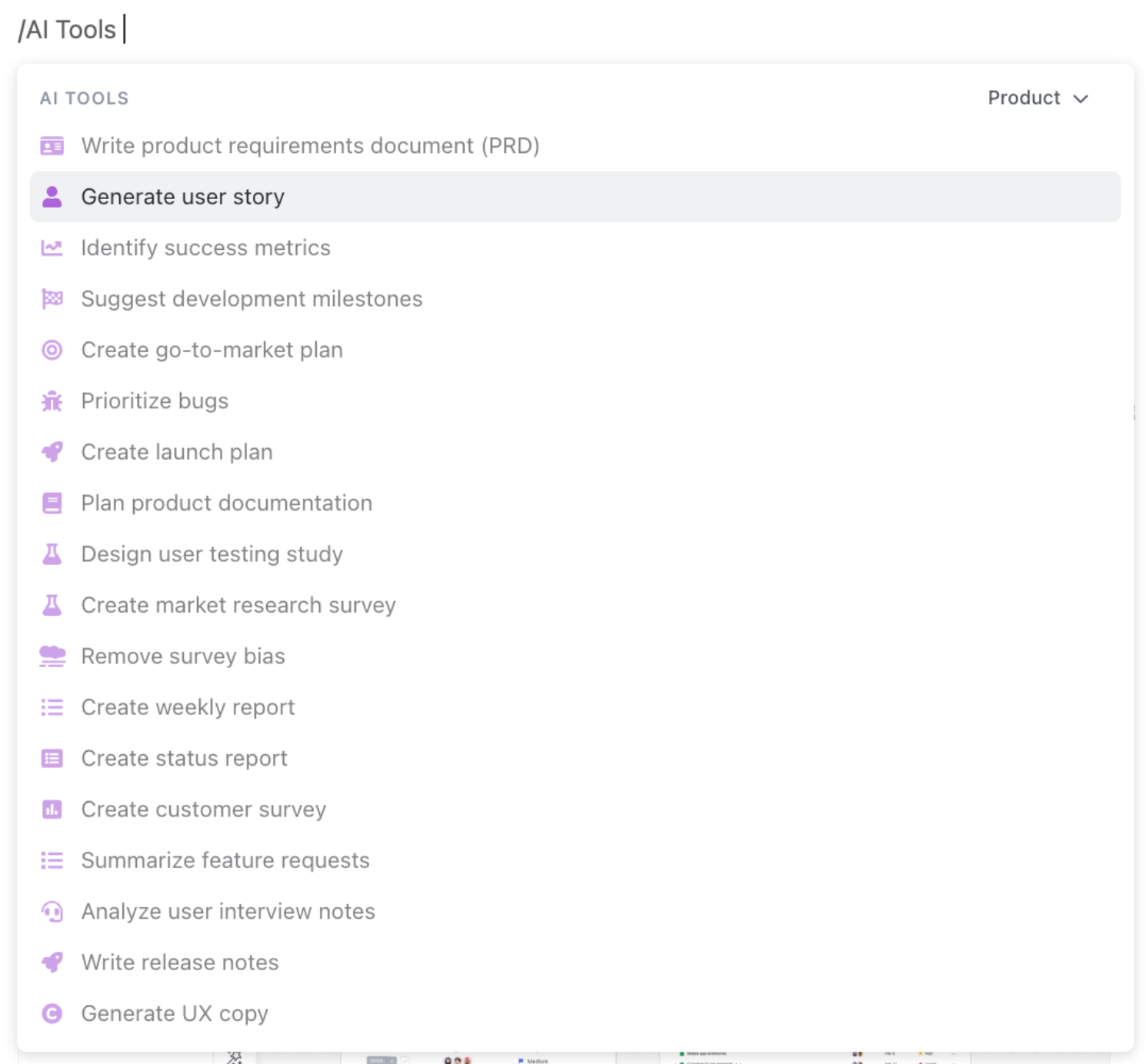
Task: Choose Create weekly report
Action: pos(575,707)
